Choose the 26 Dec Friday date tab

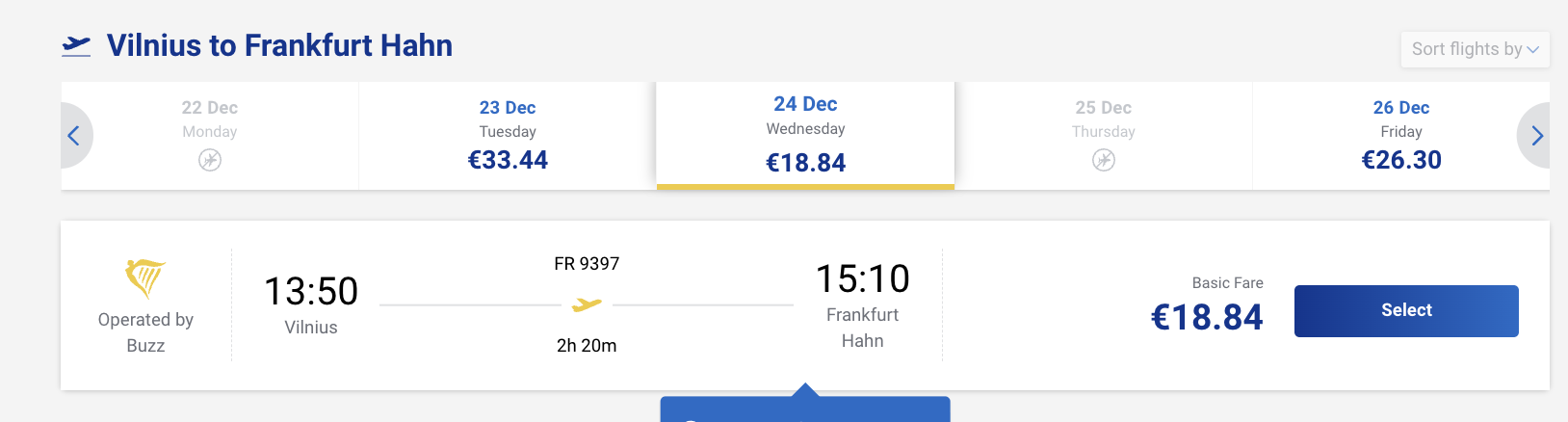[x=1400, y=135]
